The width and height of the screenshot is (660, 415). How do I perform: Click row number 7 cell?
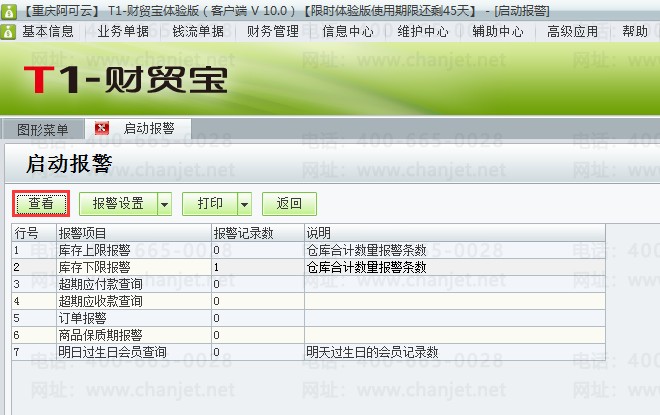tap(34, 352)
